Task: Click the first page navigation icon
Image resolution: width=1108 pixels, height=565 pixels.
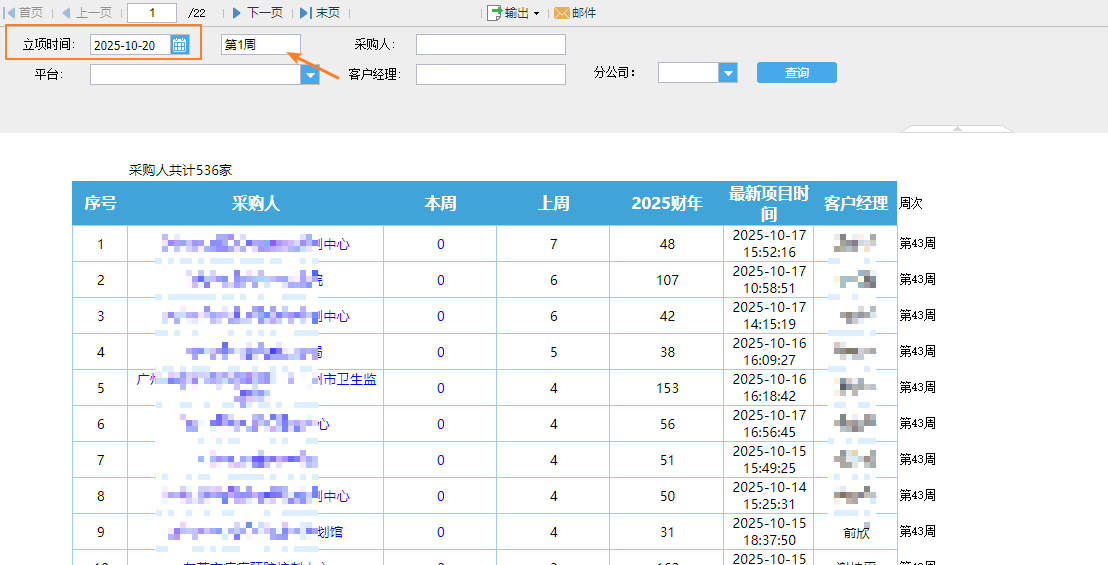Action: [11, 13]
